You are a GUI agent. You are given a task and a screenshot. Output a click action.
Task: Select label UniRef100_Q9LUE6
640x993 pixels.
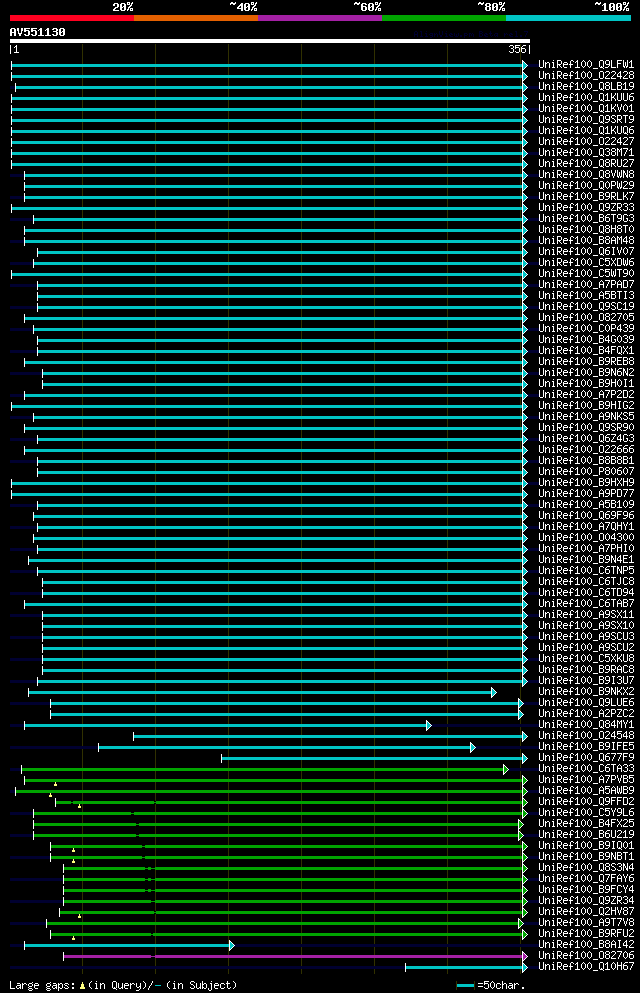(586, 702)
